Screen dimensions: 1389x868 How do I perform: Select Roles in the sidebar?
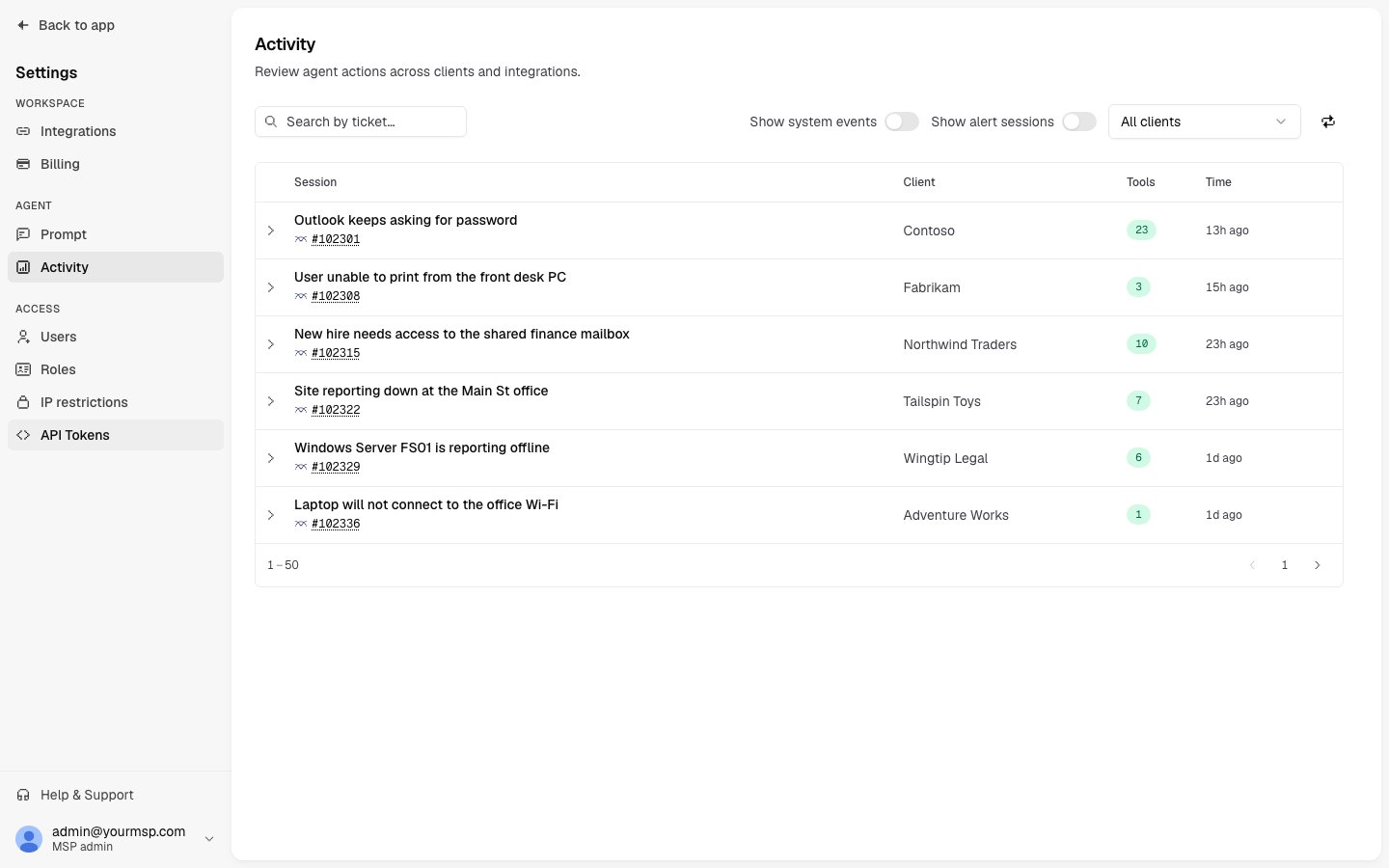coord(116,369)
